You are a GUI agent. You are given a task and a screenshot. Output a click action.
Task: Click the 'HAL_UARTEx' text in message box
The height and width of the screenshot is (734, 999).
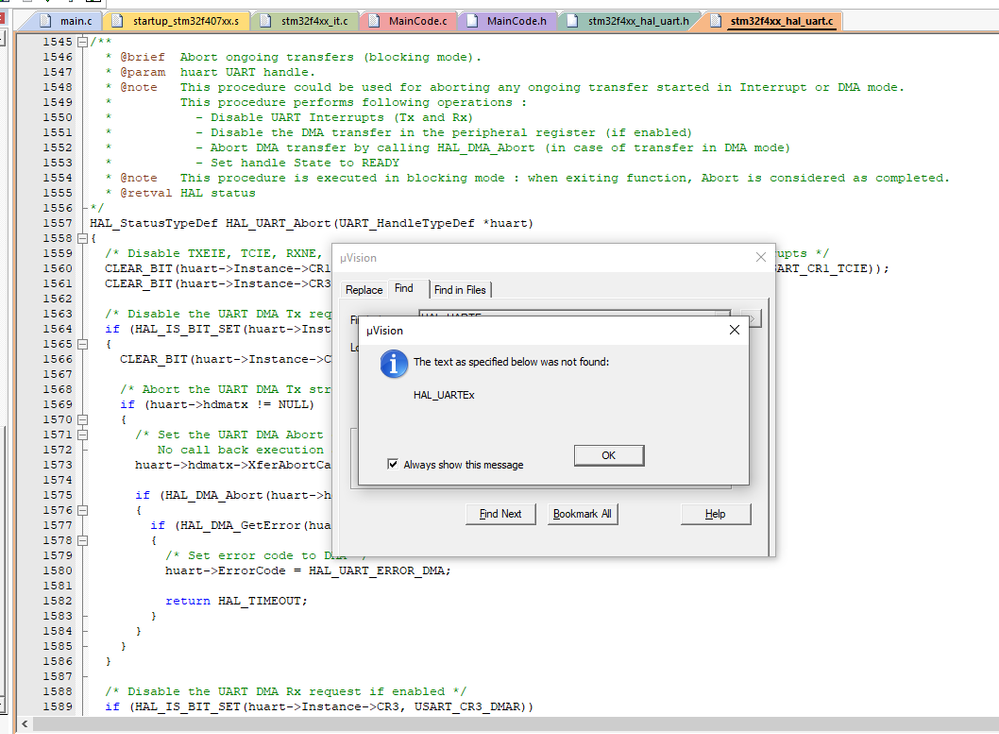click(443, 395)
